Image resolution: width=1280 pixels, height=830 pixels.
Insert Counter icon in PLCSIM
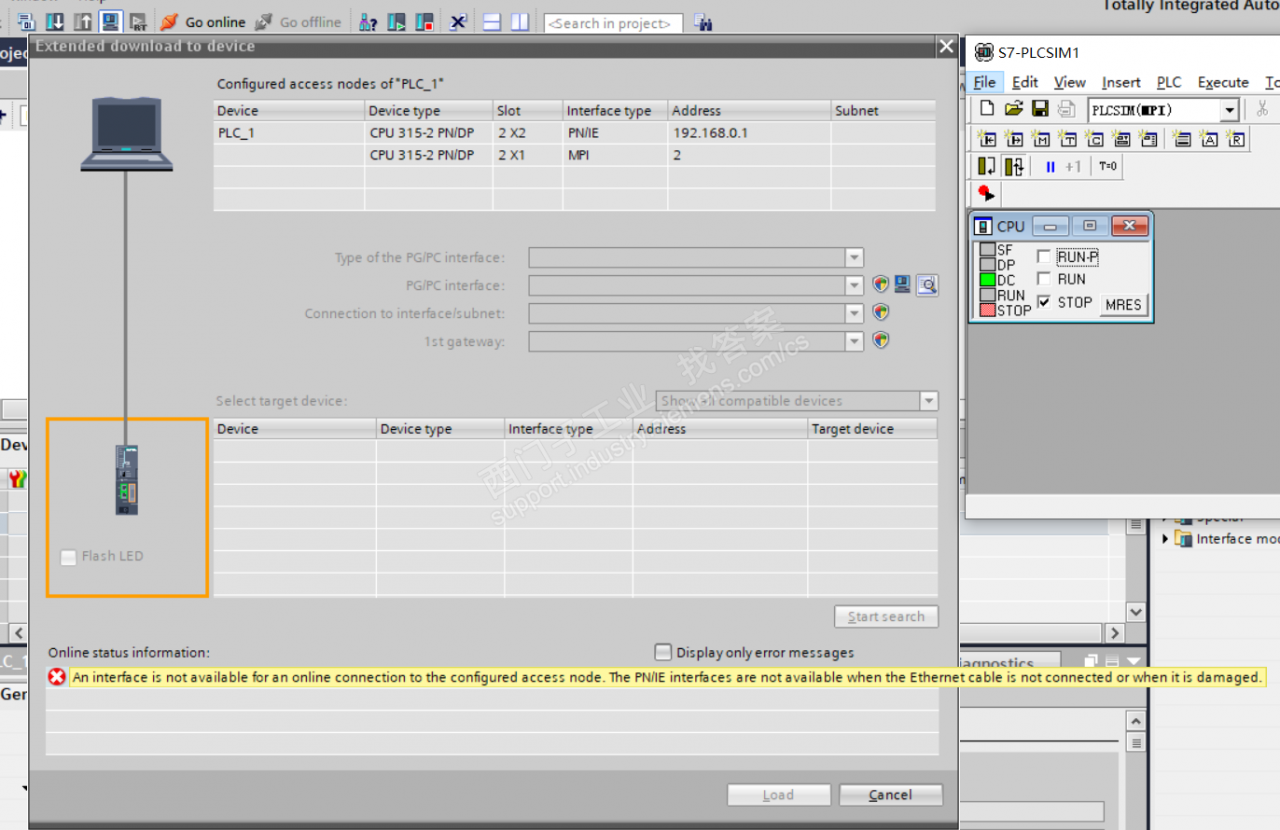[x=1094, y=139]
